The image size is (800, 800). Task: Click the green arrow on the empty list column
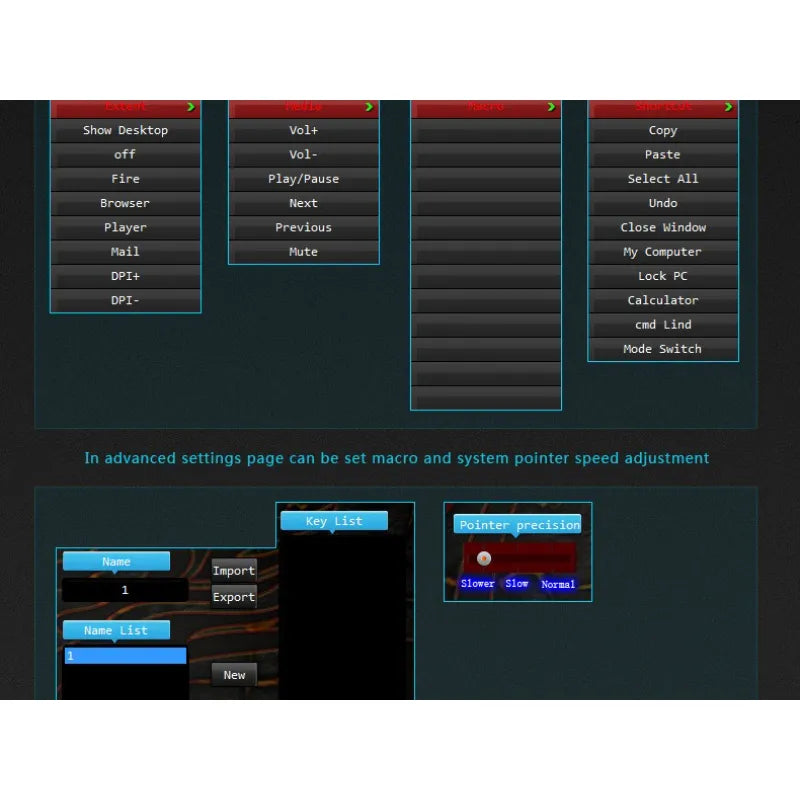(551, 107)
